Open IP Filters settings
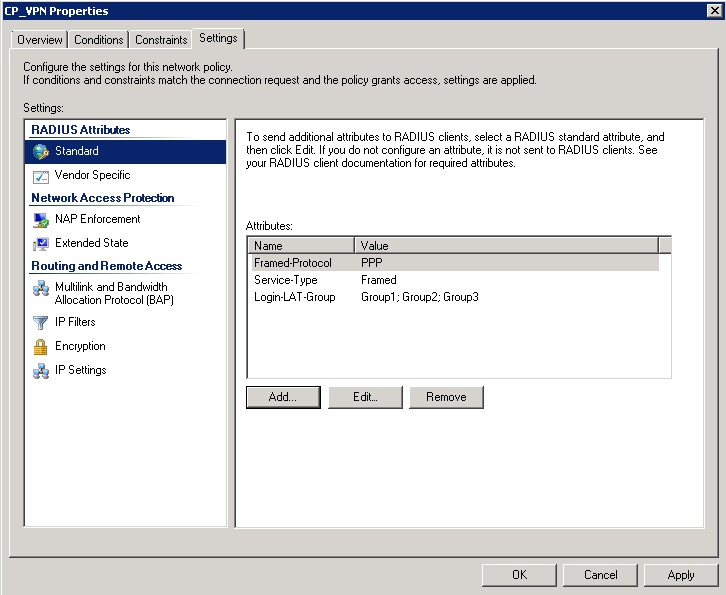This screenshot has height=595, width=726. tap(125, 322)
